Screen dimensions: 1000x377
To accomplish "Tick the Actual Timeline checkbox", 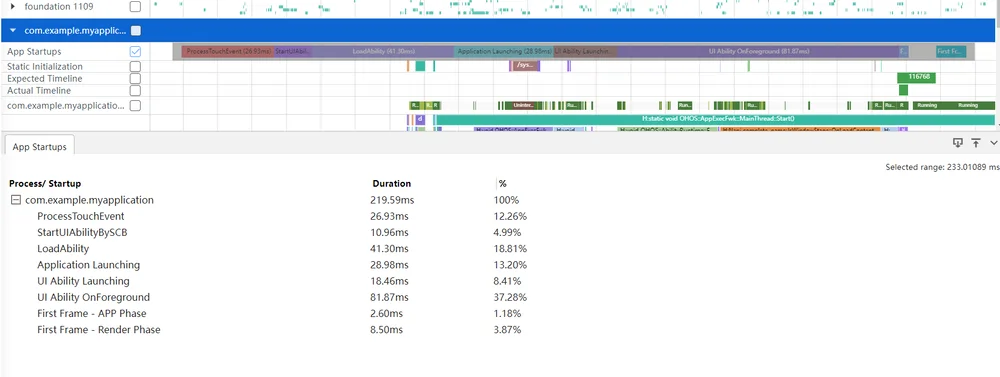I will (x=135, y=91).
